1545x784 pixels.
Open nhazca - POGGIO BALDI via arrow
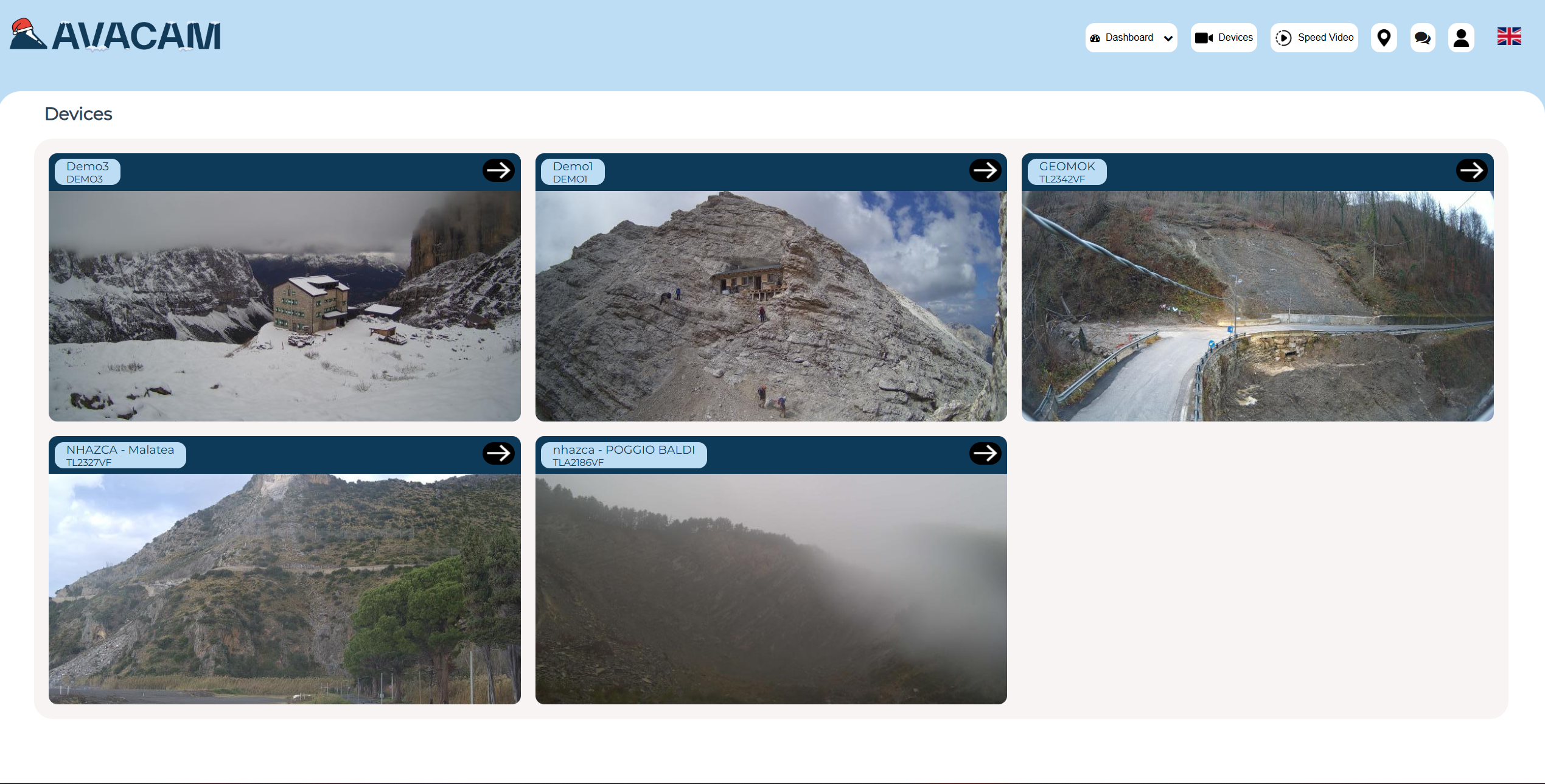pos(985,453)
